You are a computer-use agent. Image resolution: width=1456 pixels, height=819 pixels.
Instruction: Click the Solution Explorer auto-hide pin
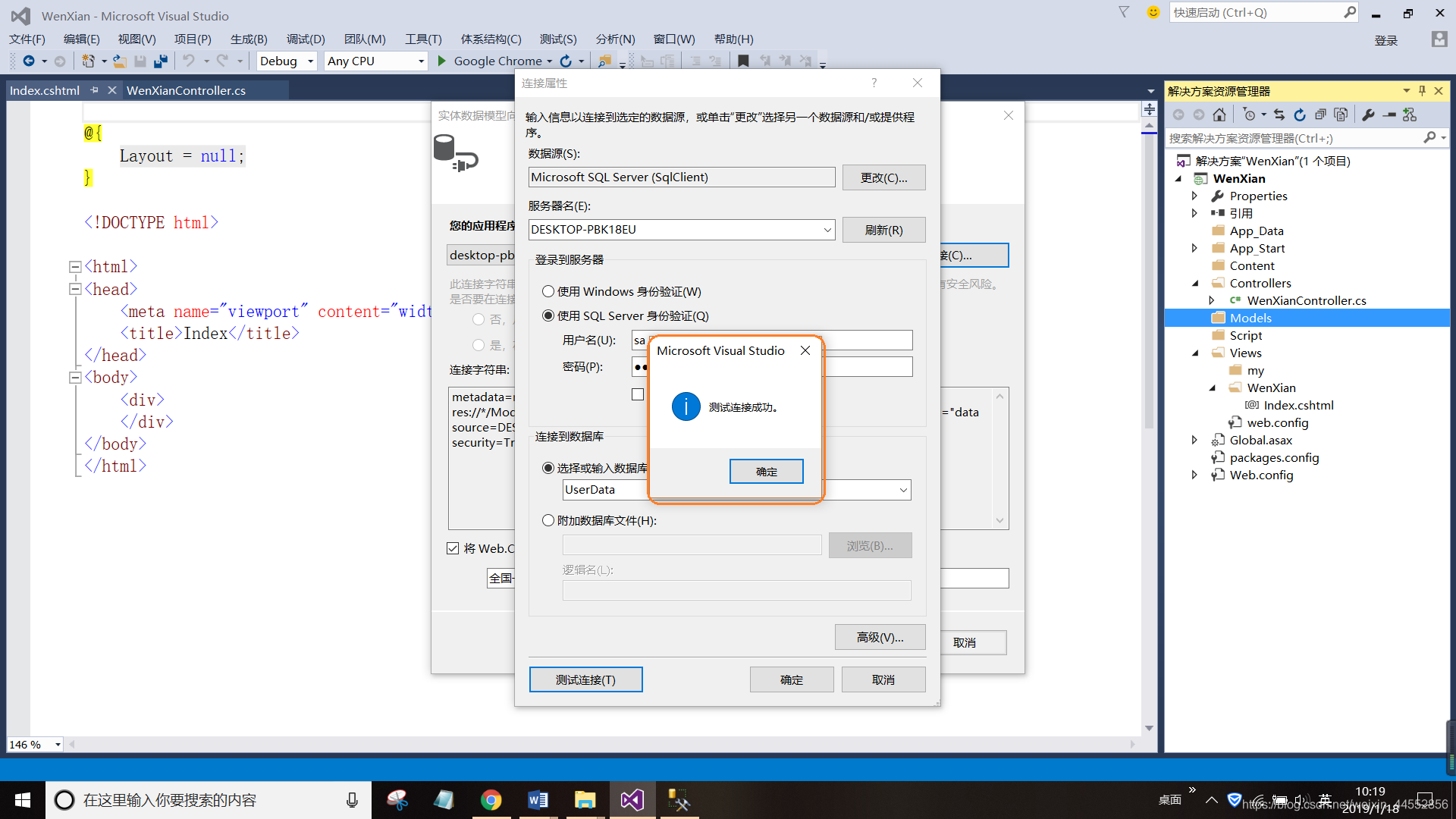coord(1423,91)
